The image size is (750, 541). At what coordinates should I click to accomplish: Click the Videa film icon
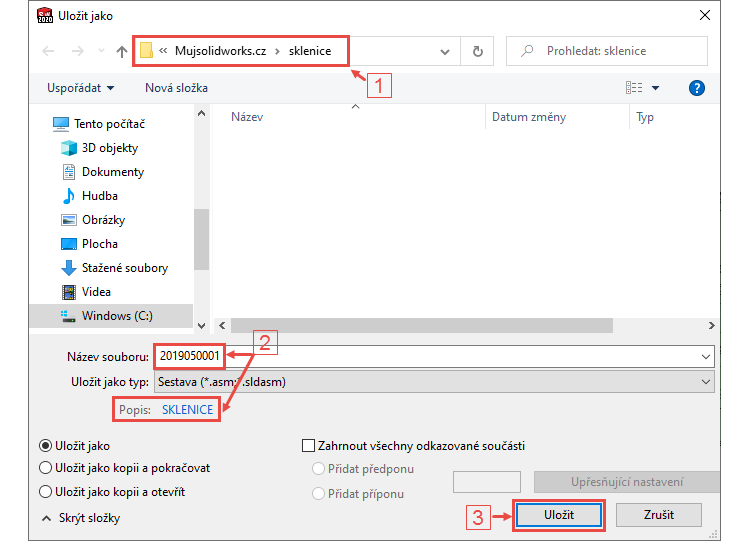pos(69,292)
